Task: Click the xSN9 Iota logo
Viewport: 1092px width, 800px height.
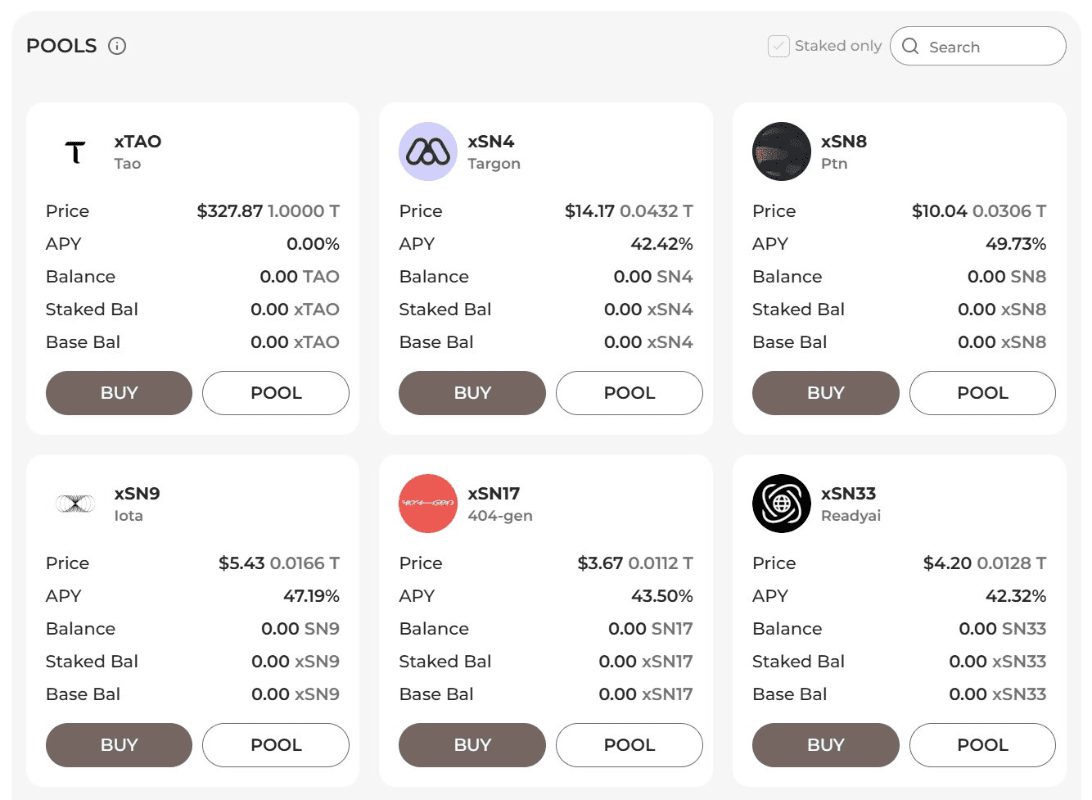Action: coord(75,504)
